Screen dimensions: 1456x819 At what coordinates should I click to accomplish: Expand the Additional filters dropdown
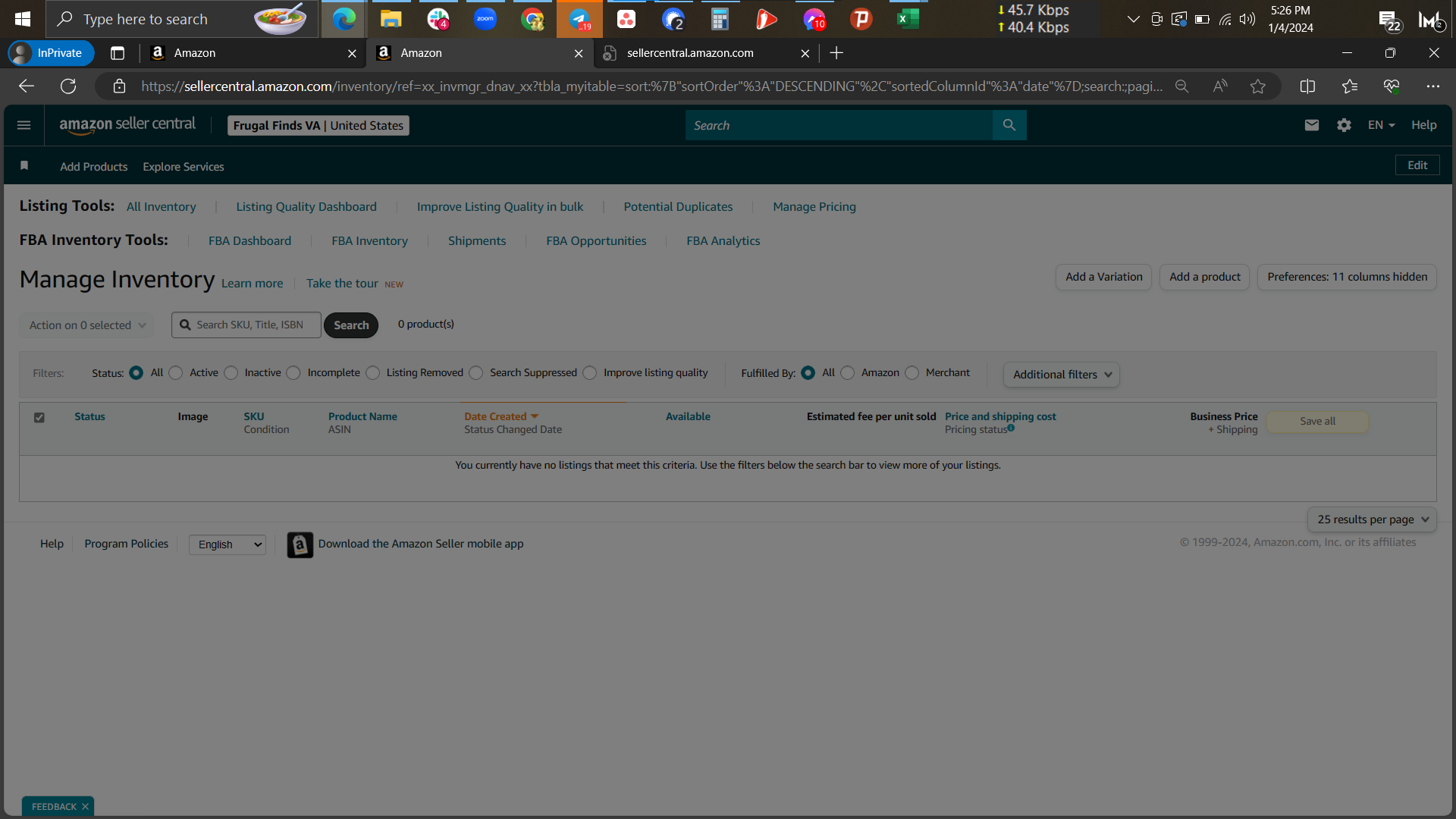(1062, 375)
